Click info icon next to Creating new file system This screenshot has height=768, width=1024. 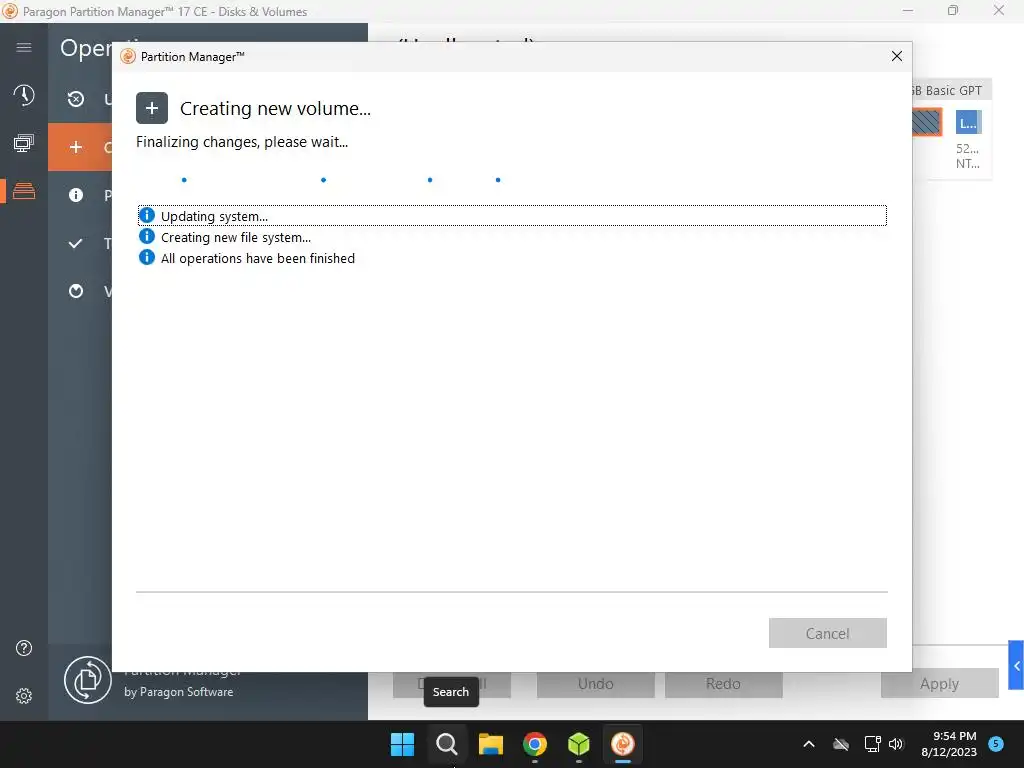click(x=147, y=236)
